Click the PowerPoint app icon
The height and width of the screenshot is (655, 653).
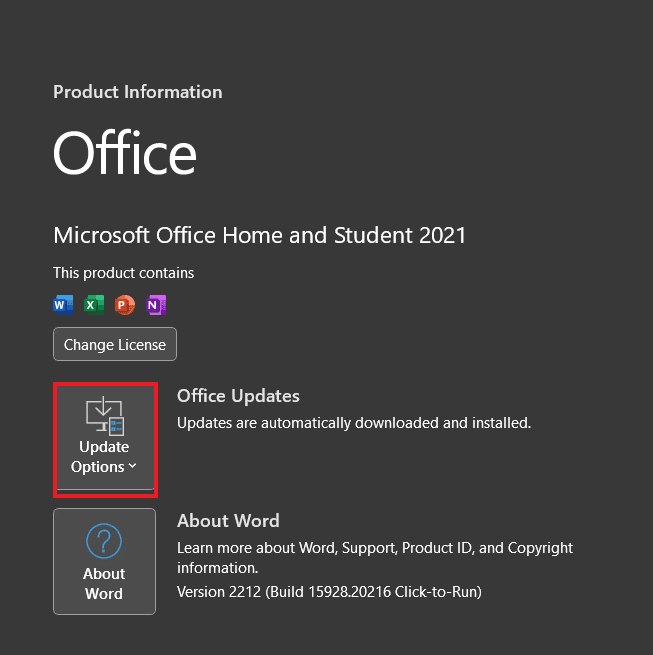(125, 304)
